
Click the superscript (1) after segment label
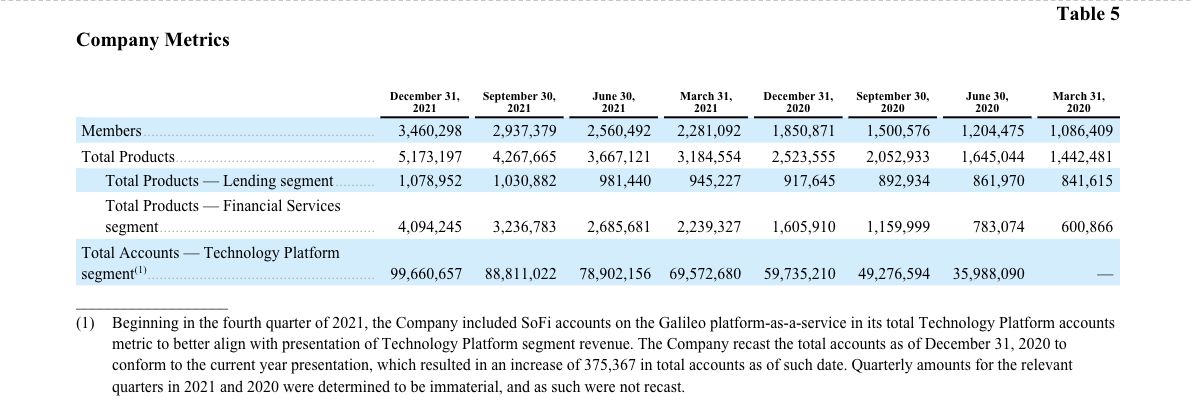(141, 271)
